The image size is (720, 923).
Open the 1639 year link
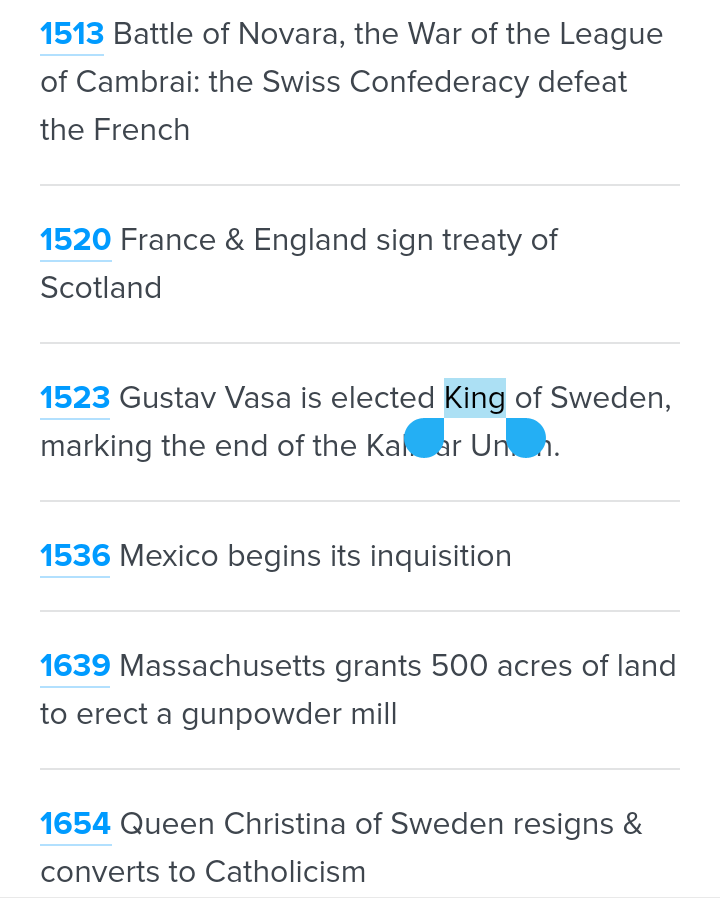(75, 667)
